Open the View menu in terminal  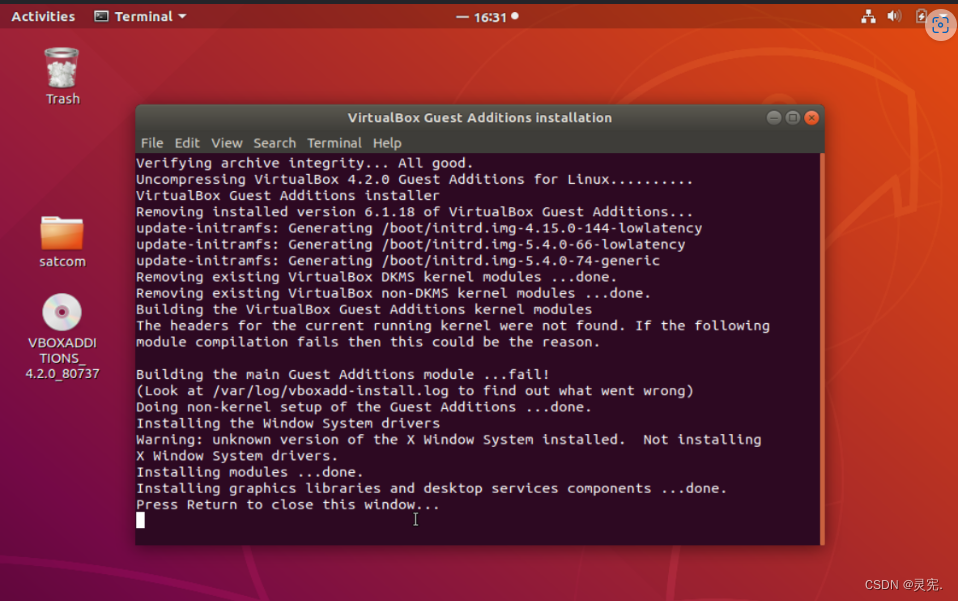pyautogui.click(x=227, y=143)
